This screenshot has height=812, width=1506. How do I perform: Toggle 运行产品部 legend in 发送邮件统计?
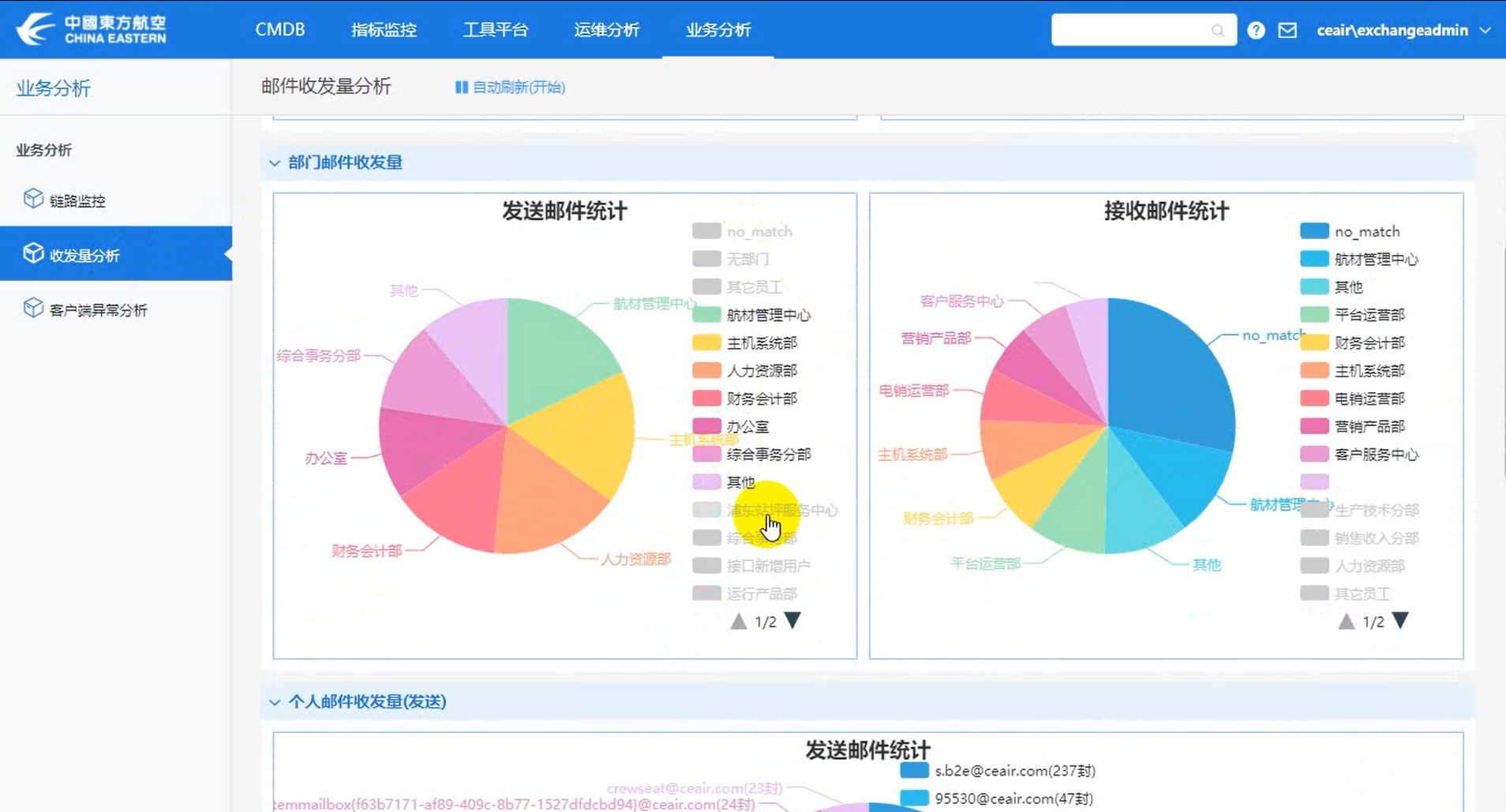coord(744,593)
